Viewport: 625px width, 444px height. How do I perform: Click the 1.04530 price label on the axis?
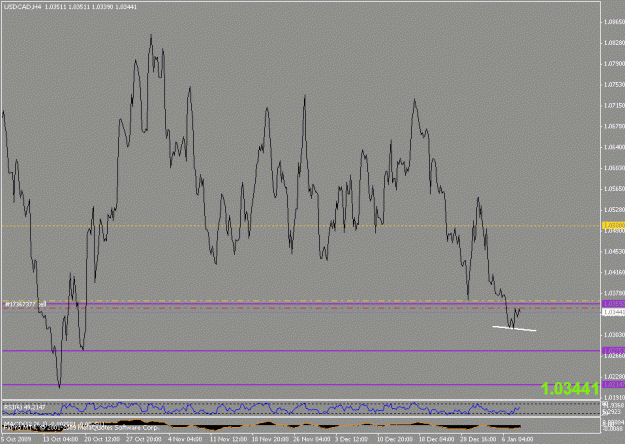click(614, 251)
